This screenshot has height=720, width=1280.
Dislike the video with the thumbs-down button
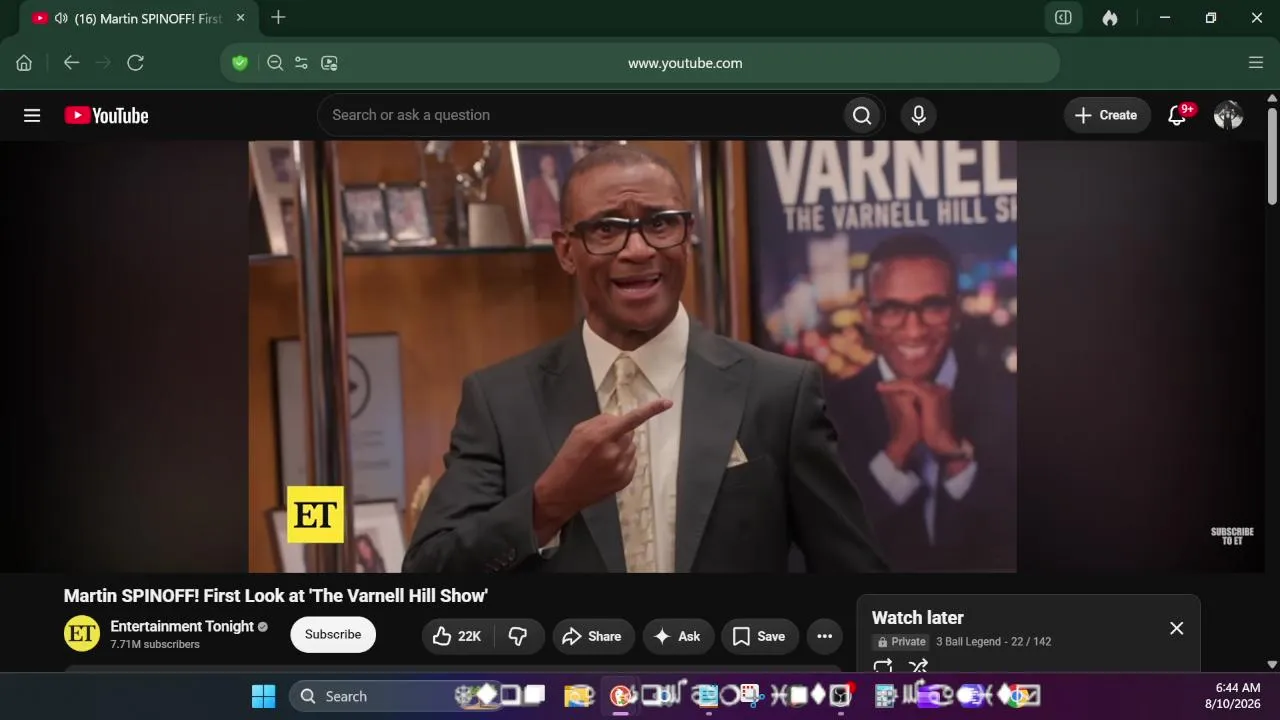(x=518, y=636)
